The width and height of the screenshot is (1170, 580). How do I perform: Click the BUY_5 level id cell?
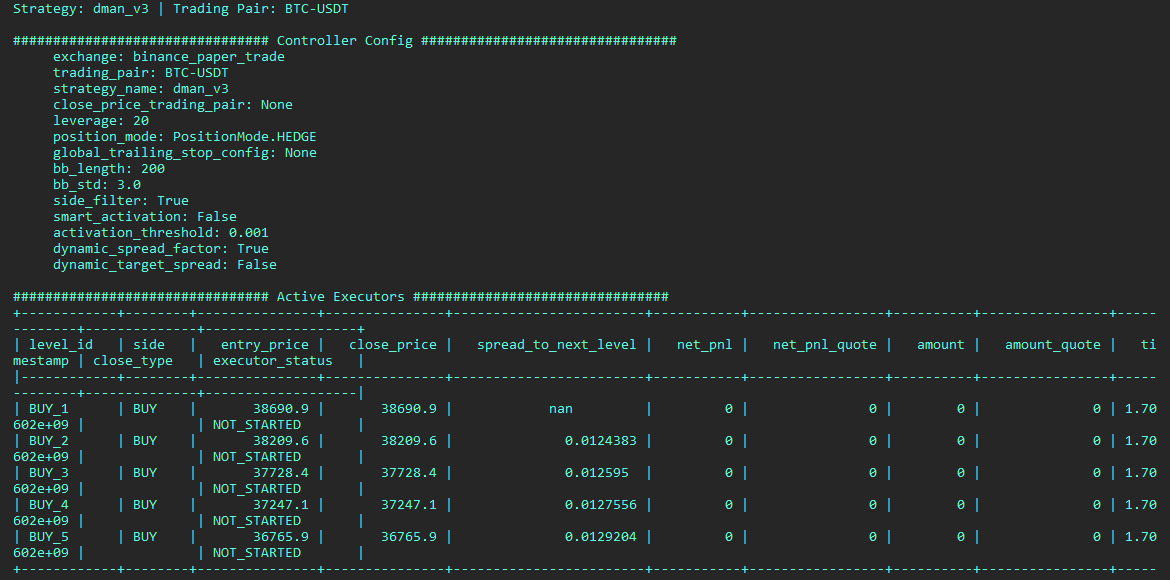coord(48,537)
